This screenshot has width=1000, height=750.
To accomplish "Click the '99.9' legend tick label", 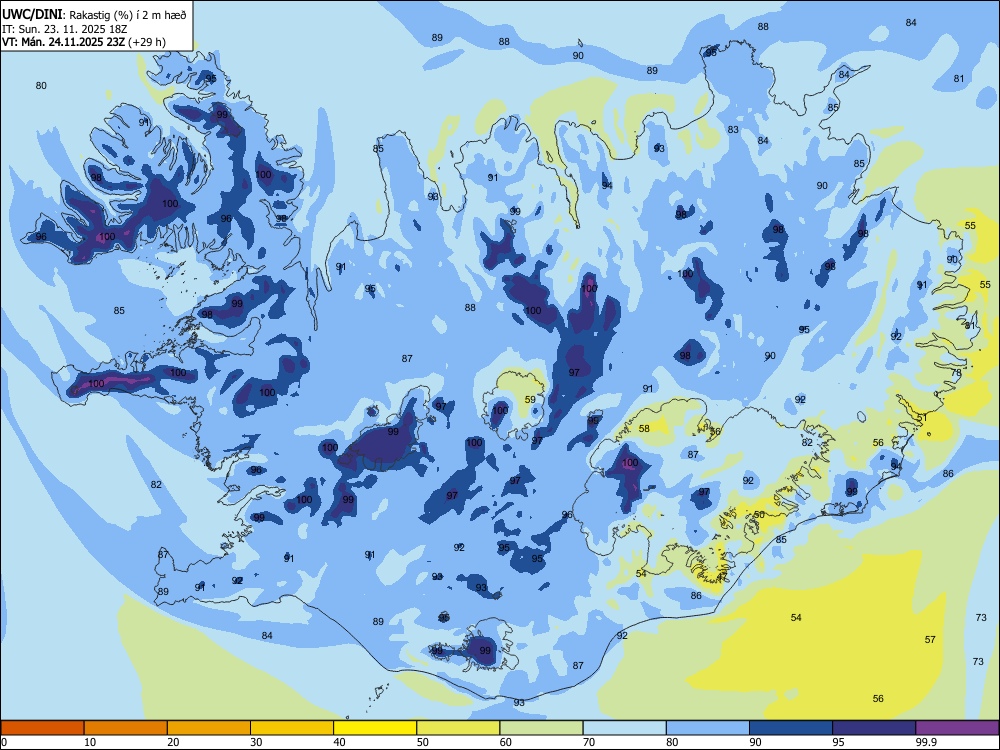I will click(x=925, y=742).
